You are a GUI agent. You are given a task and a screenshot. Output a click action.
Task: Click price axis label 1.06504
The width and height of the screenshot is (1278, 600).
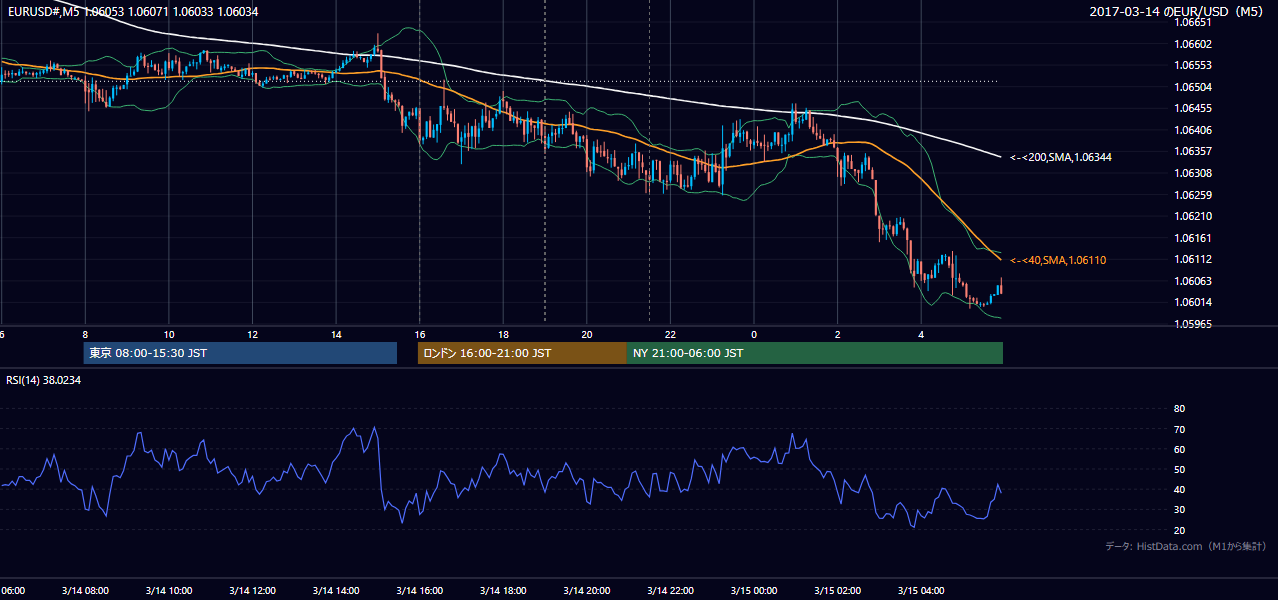click(1194, 87)
